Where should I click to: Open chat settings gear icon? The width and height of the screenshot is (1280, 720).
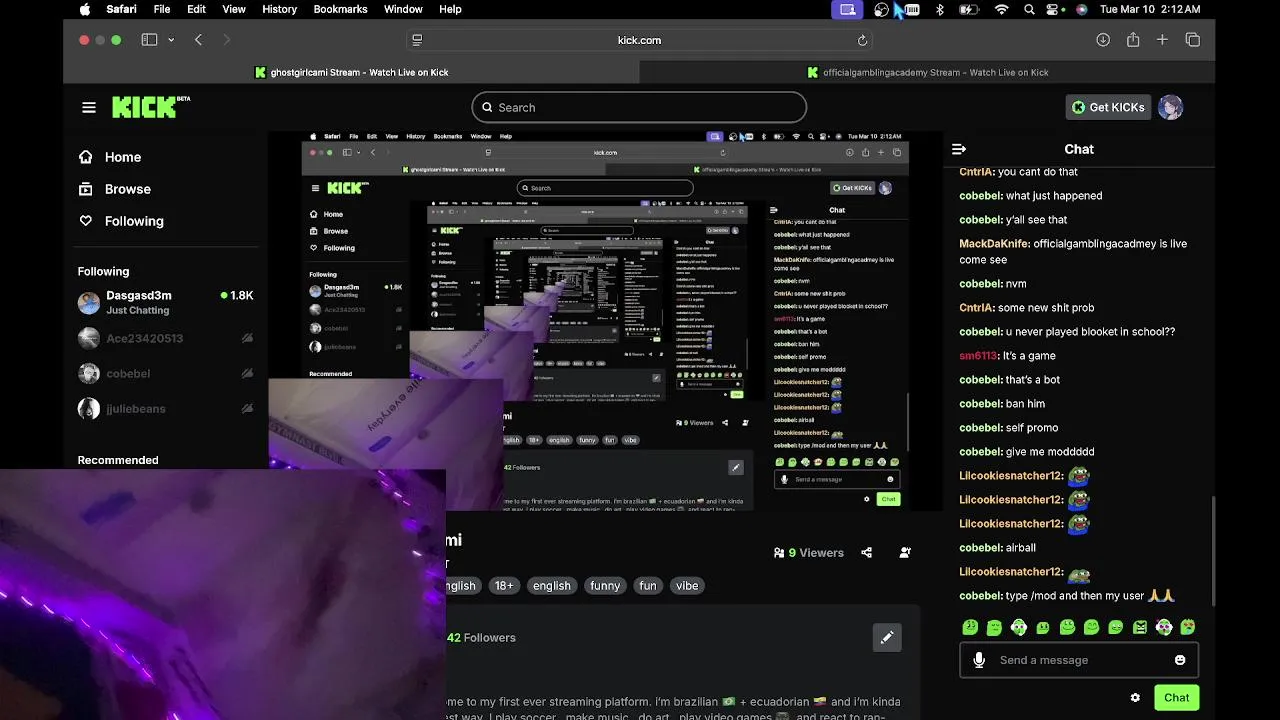[1135, 698]
